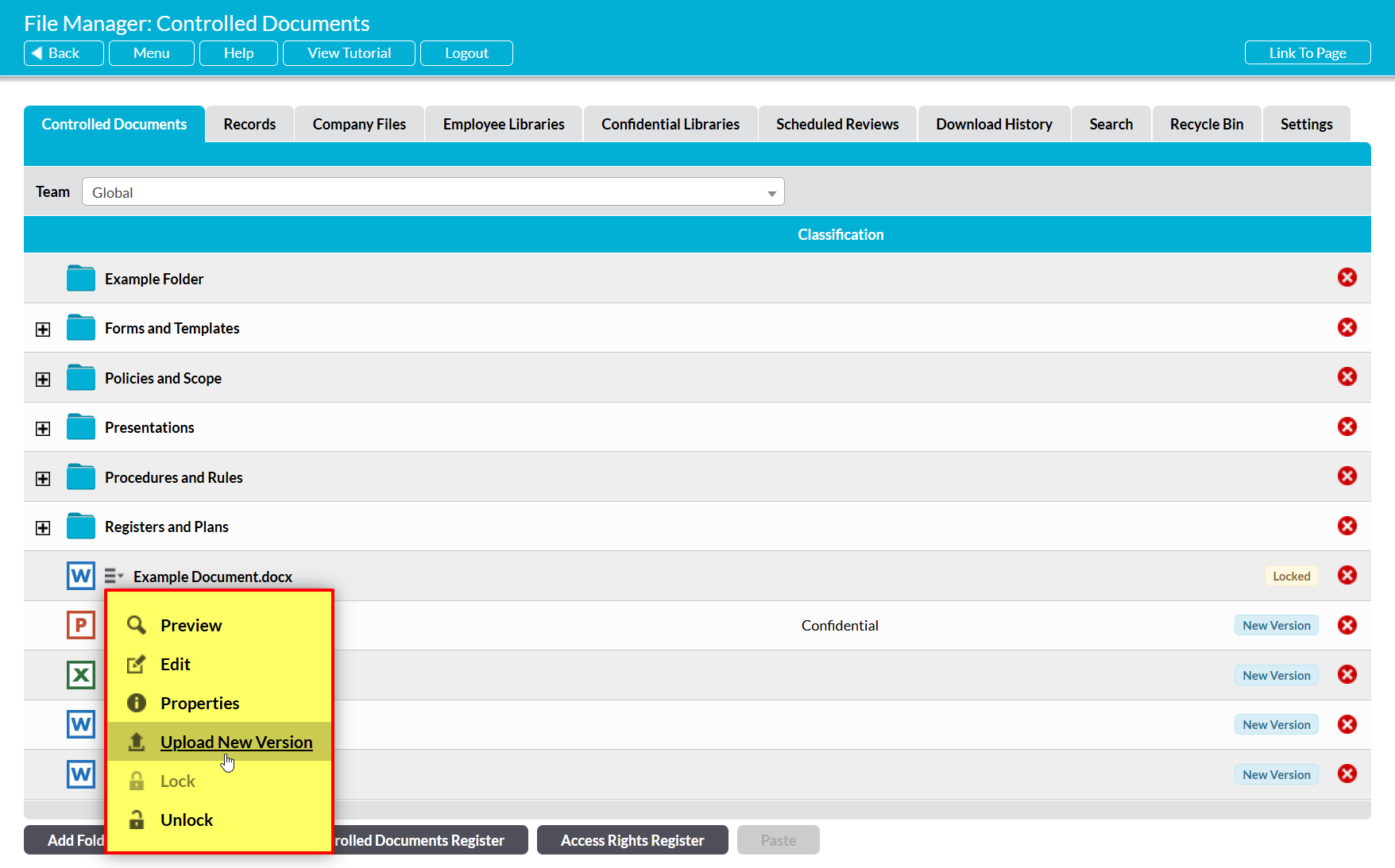Click the red delete icon for Example Folder
The height and width of the screenshot is (868, 1395).
pyautogui.click(x=1347, y=278)
